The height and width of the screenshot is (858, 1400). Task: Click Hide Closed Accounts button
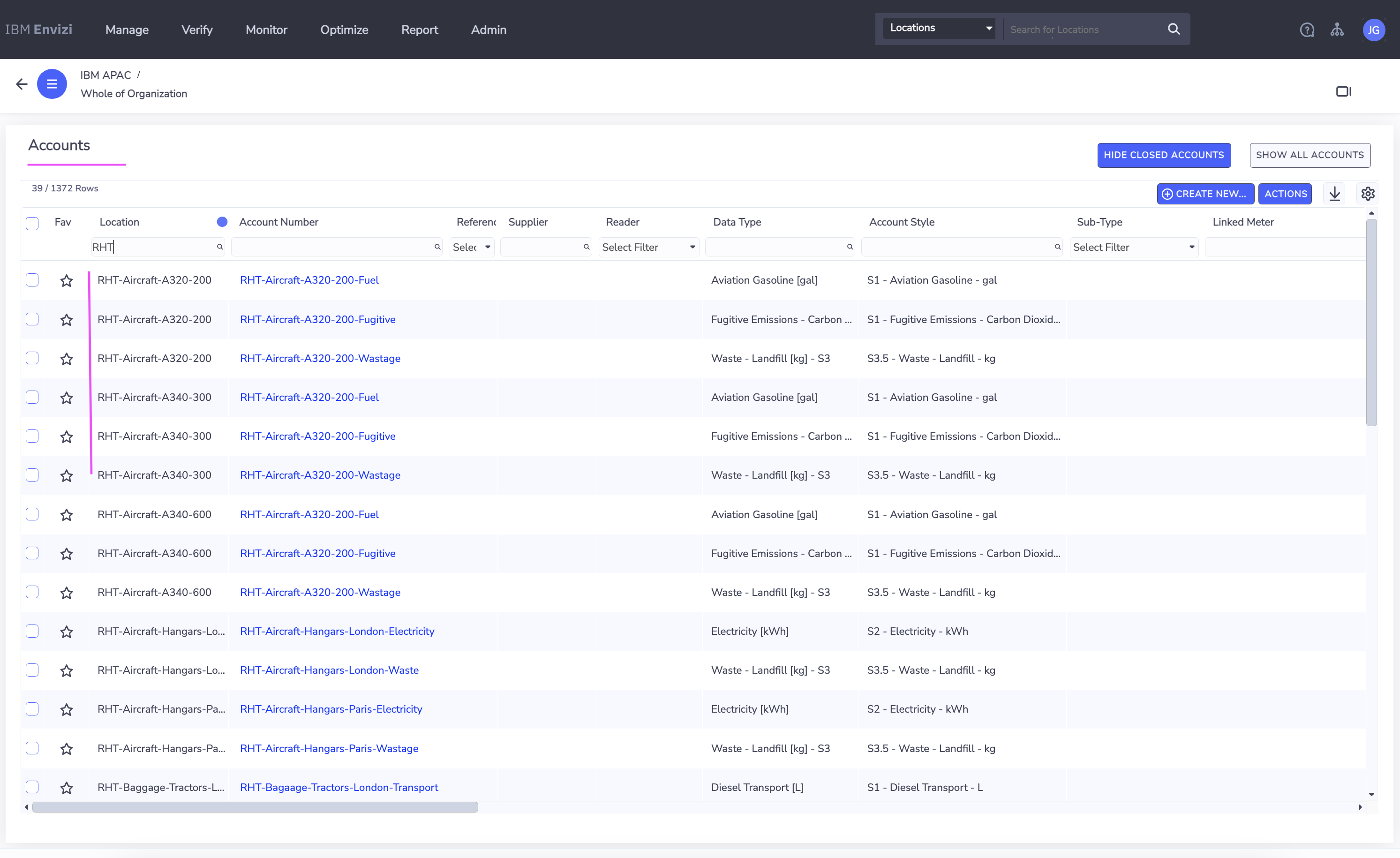point(1164,155)
